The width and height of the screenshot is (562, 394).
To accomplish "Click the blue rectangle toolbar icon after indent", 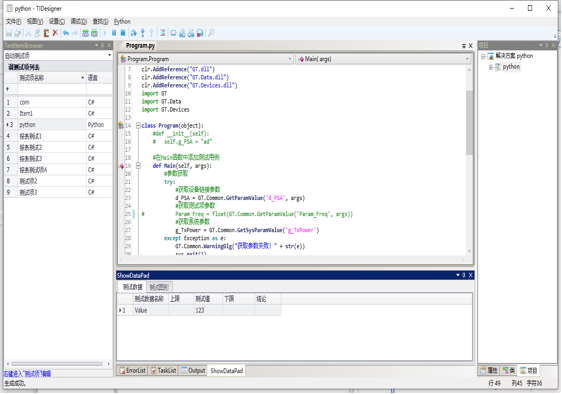I will pyautogui.click(x=173, y=33).
